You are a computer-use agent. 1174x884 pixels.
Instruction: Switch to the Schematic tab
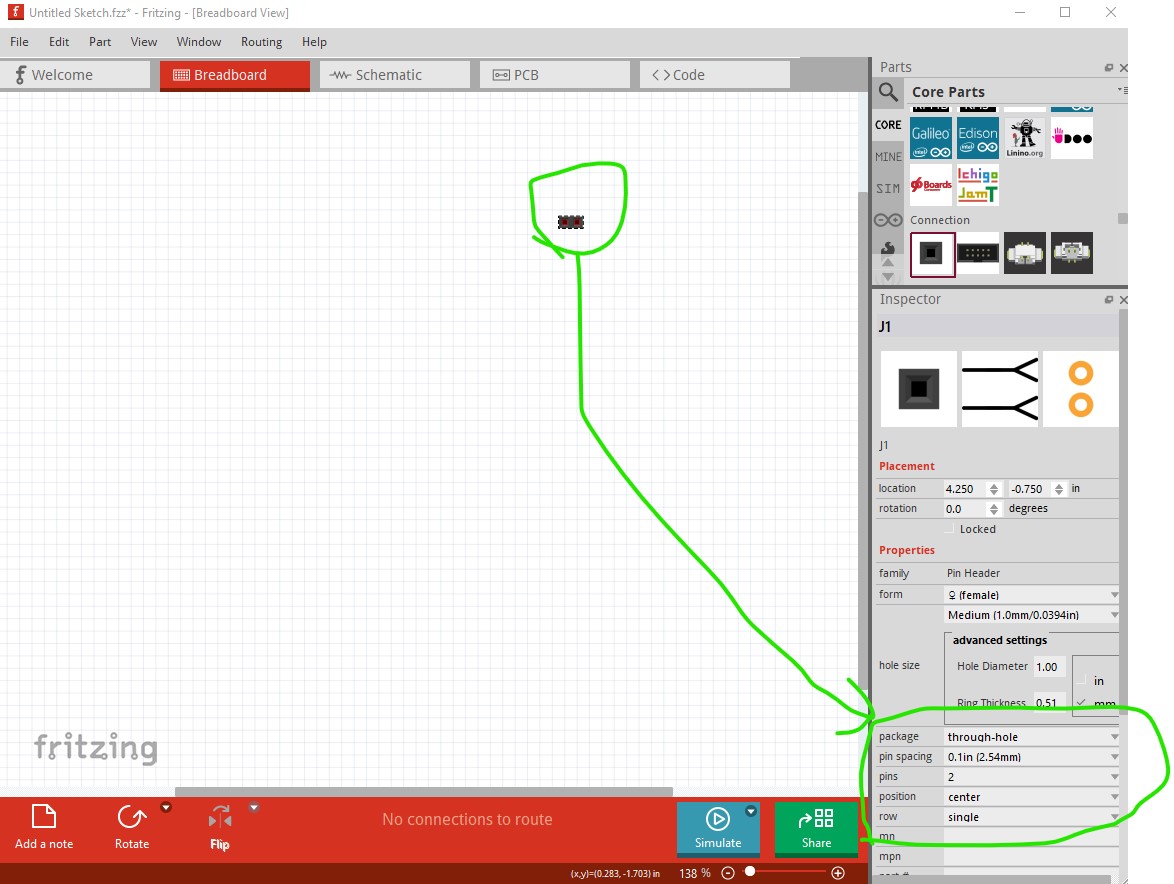click(395, 75)
